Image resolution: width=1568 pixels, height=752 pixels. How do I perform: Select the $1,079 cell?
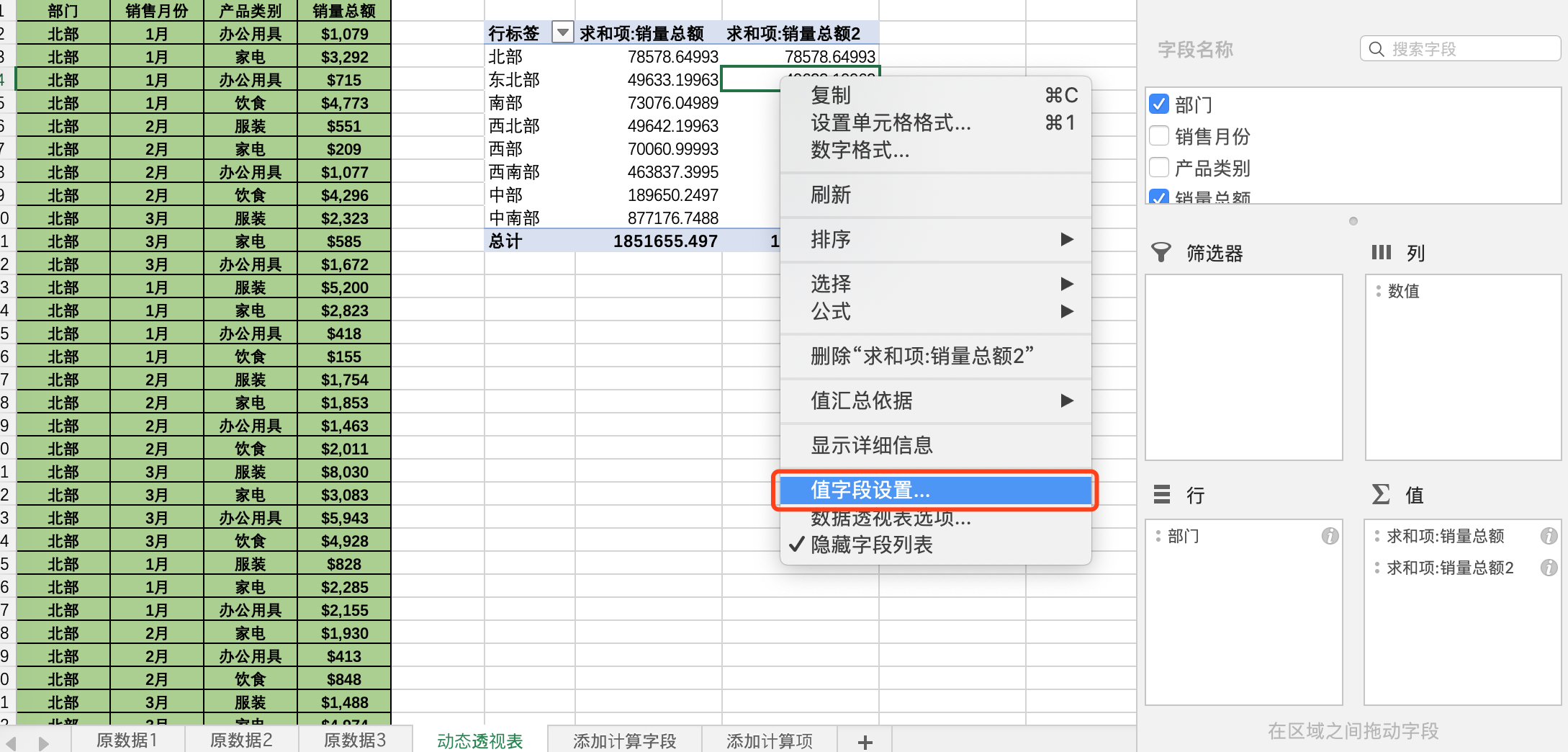click(344, 34)
